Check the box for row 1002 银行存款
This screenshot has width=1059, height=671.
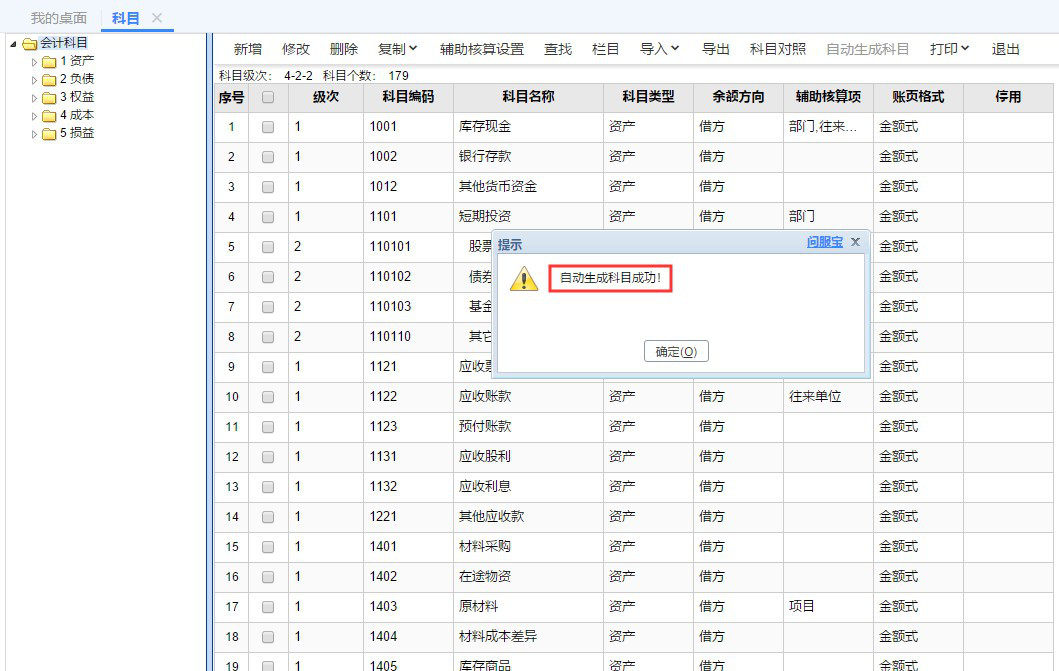[268, 157]
